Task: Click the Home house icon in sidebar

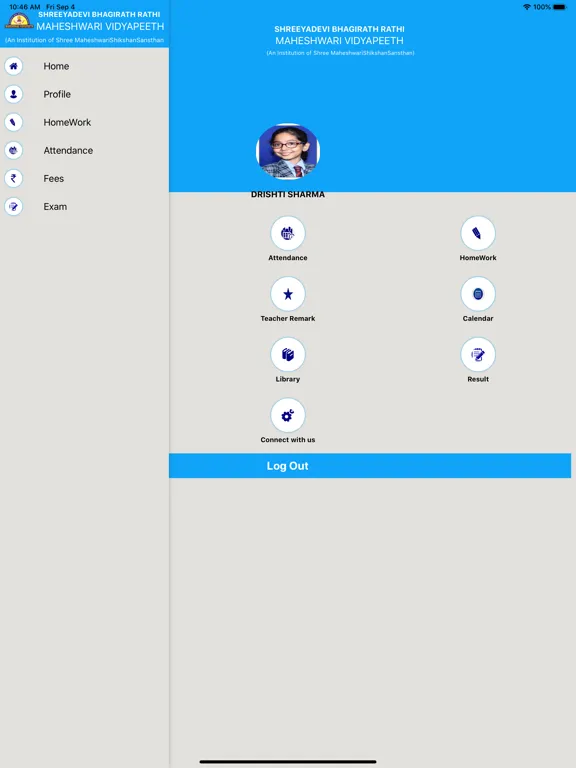Action: tap(14, 66)
